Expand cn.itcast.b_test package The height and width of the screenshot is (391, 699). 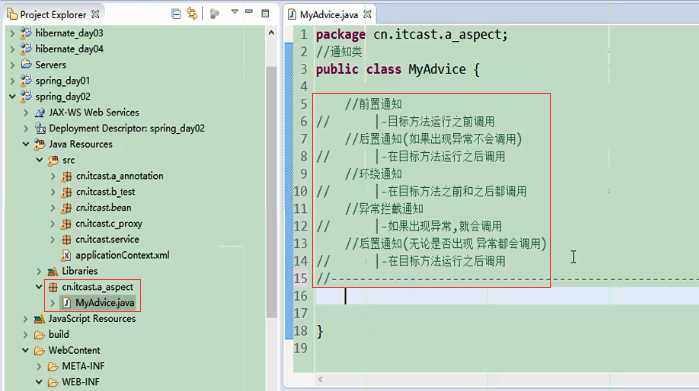(x=53, y=192)
